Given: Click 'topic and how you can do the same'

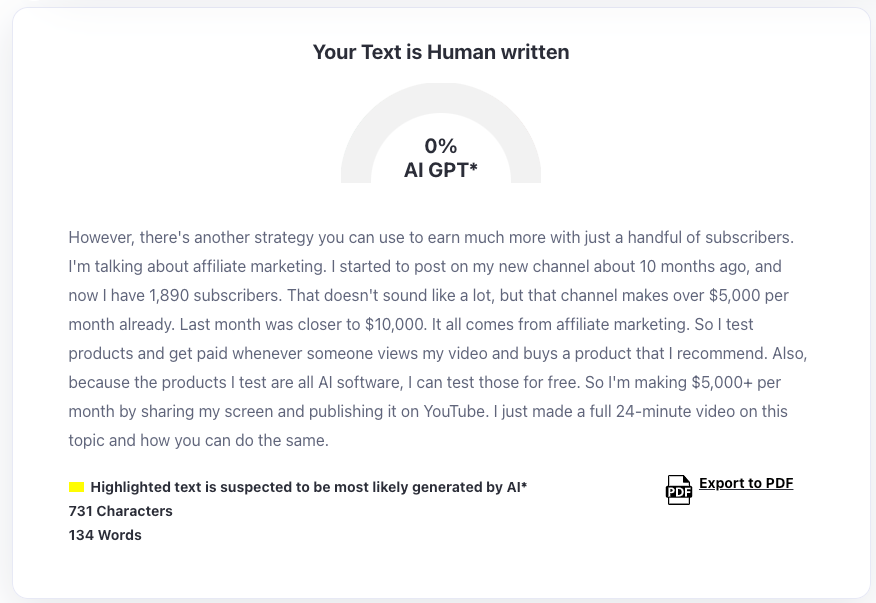Looking at the screenshot, I should click(198, 440).
